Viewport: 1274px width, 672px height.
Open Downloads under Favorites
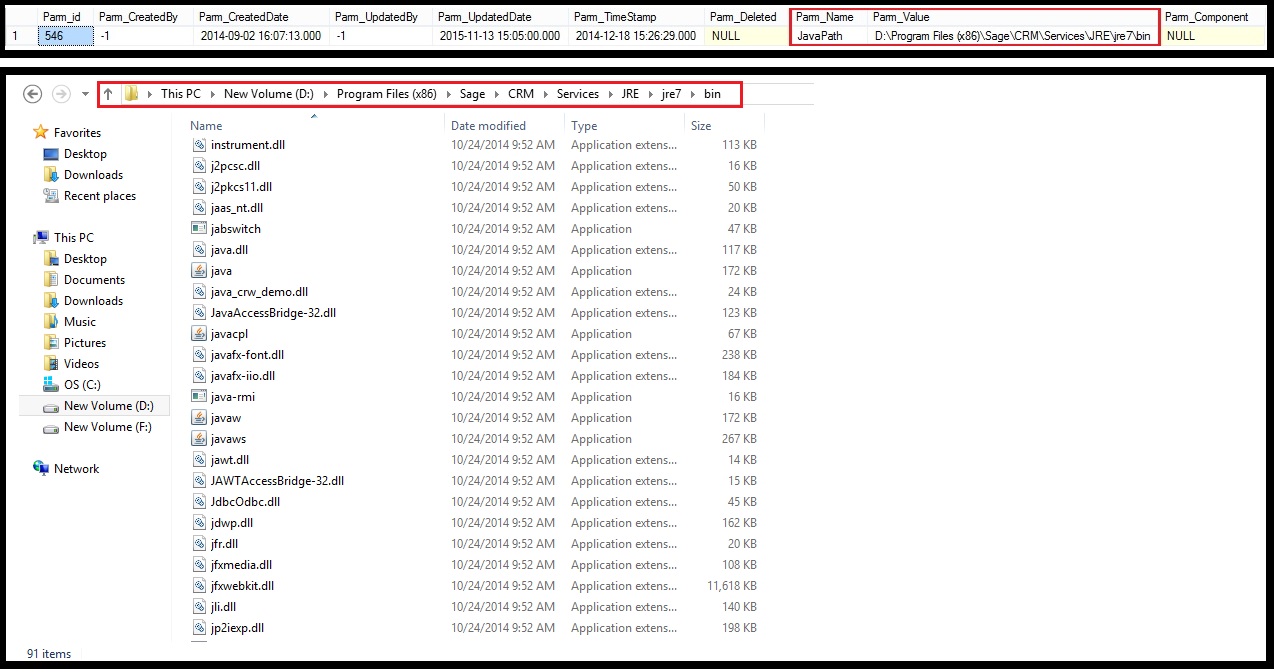93,175
